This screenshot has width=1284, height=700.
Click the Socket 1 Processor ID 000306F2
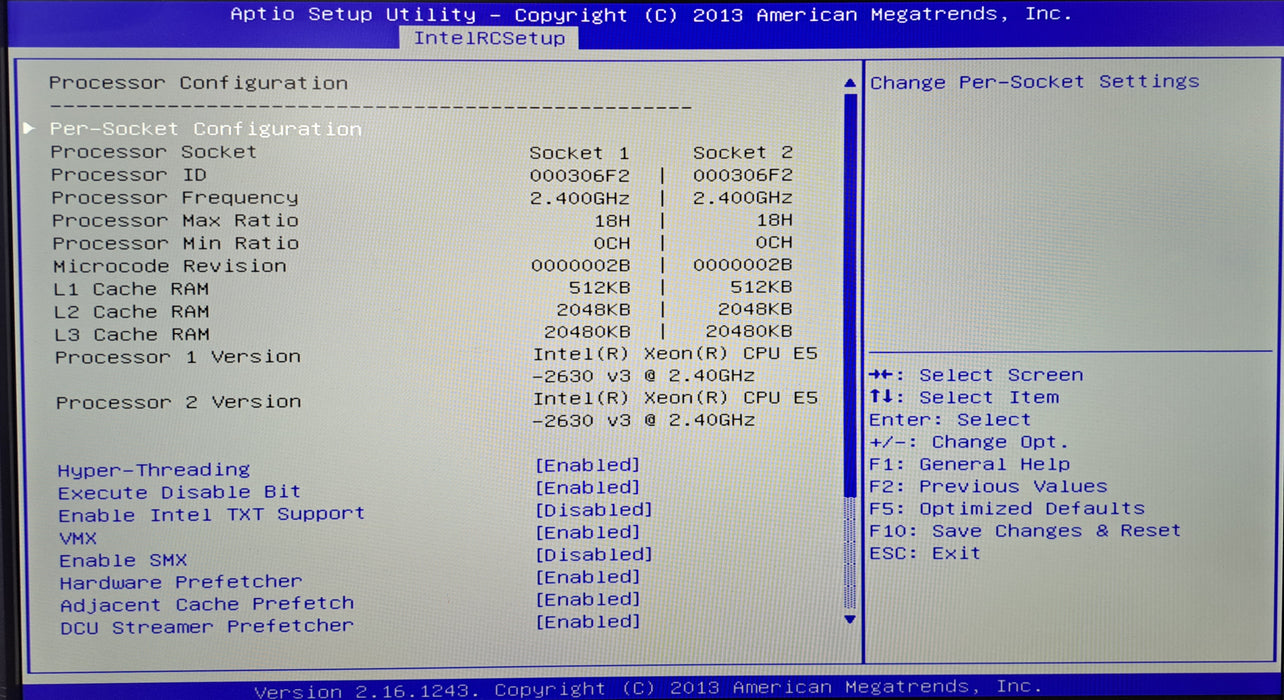click(x=580, y=175)
